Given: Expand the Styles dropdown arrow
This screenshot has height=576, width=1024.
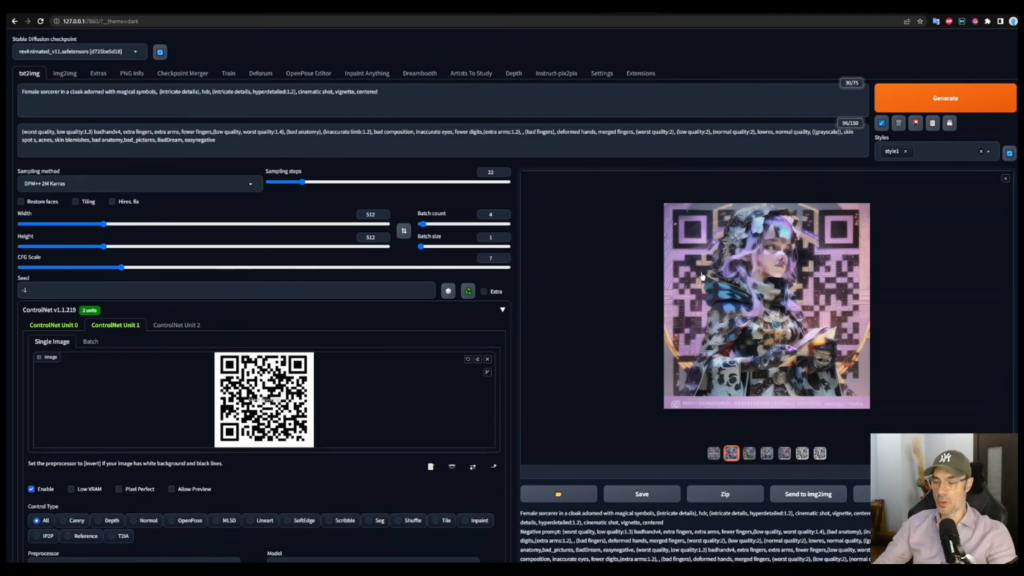Looking at the screenshot, I should [x=988, y=152].
